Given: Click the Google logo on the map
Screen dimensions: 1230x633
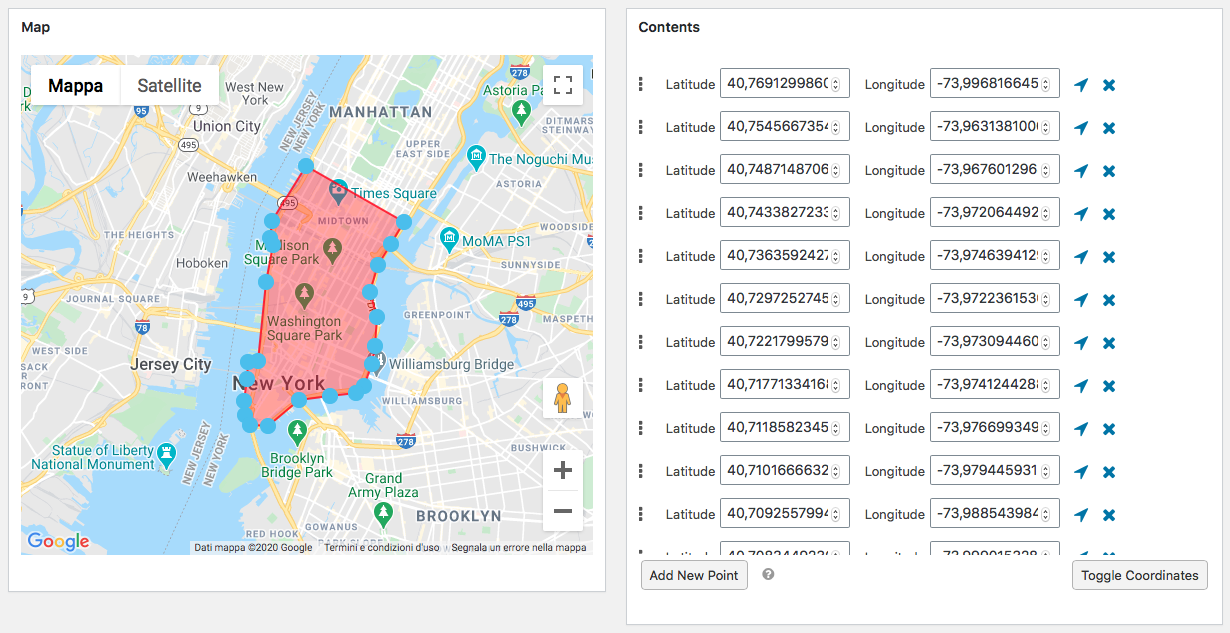Looking at the screenshot, I should point(58,541).
